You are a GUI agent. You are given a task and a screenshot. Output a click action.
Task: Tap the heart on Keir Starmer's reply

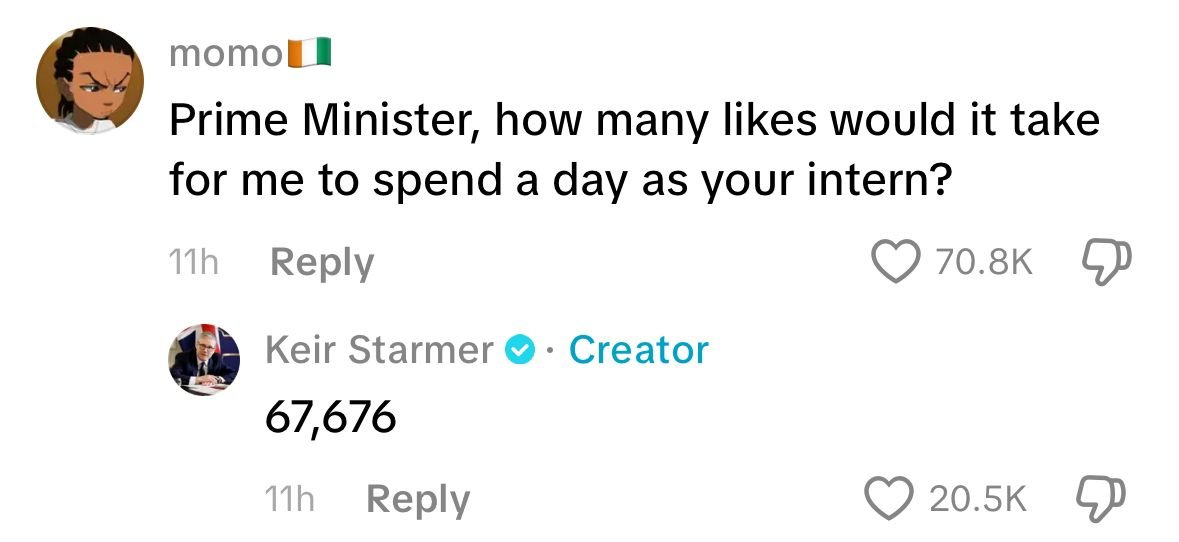[891, 499]
